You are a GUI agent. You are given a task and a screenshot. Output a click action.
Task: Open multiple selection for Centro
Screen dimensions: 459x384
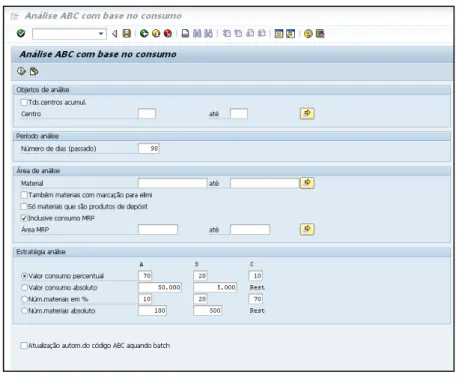pyautogui.click(x=307, y=113)
